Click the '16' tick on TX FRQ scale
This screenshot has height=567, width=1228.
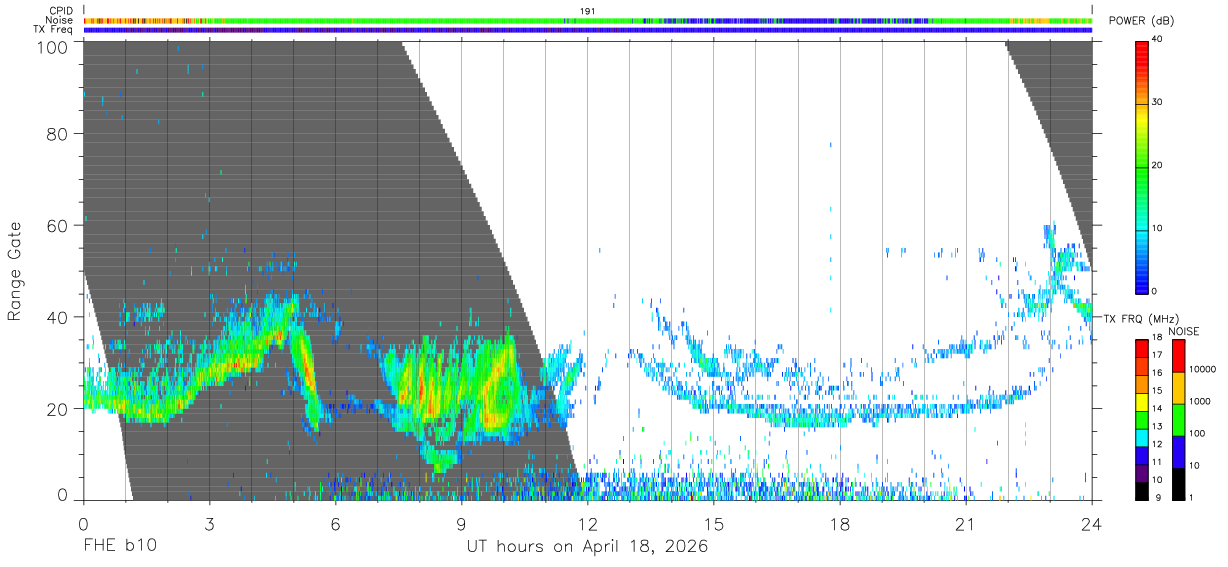pos(1158,373)
